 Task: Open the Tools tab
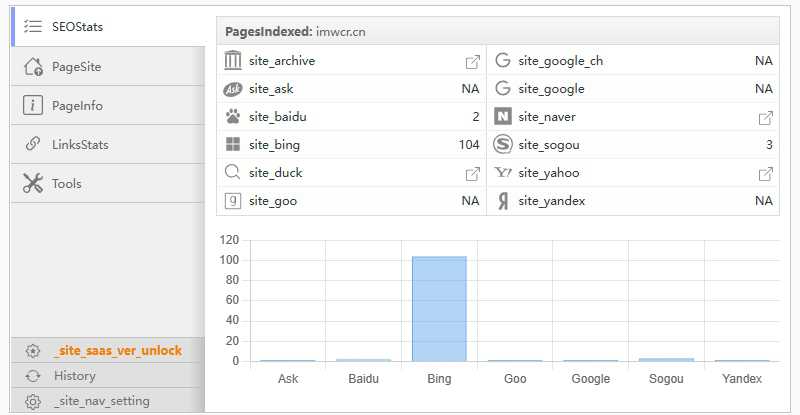[x=66, y=184]
